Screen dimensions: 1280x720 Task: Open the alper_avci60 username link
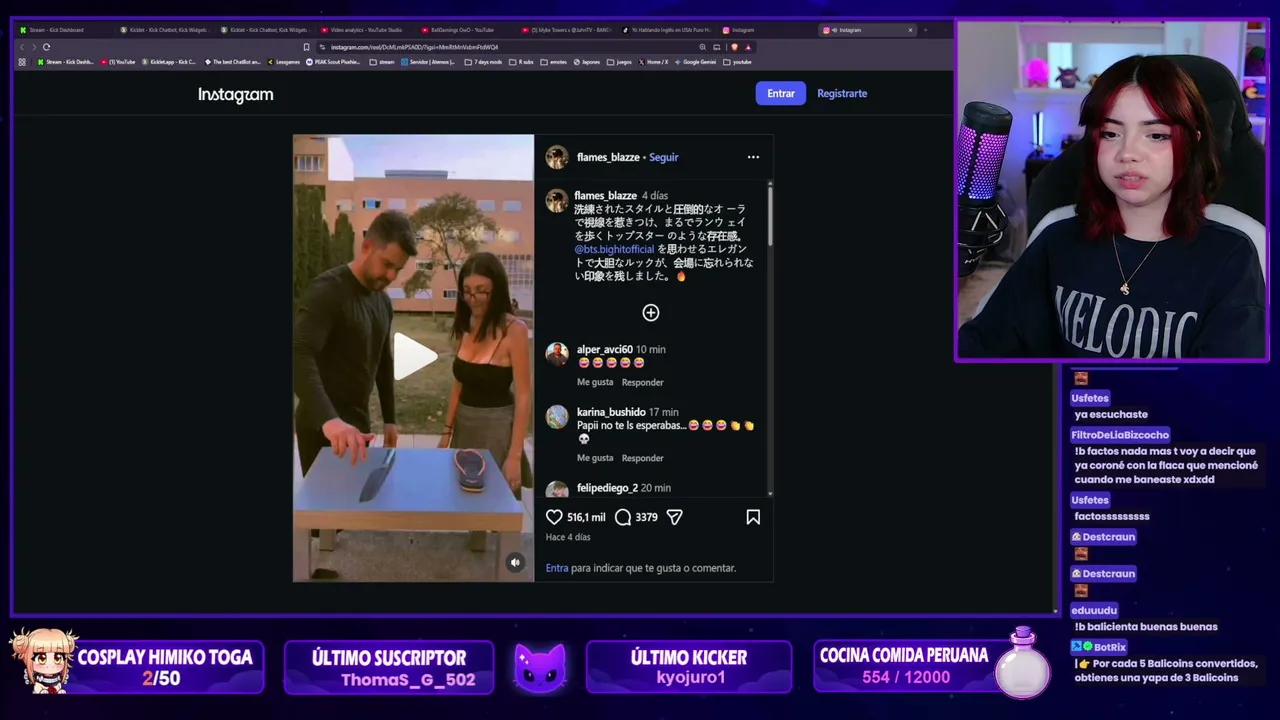[605, 350]
